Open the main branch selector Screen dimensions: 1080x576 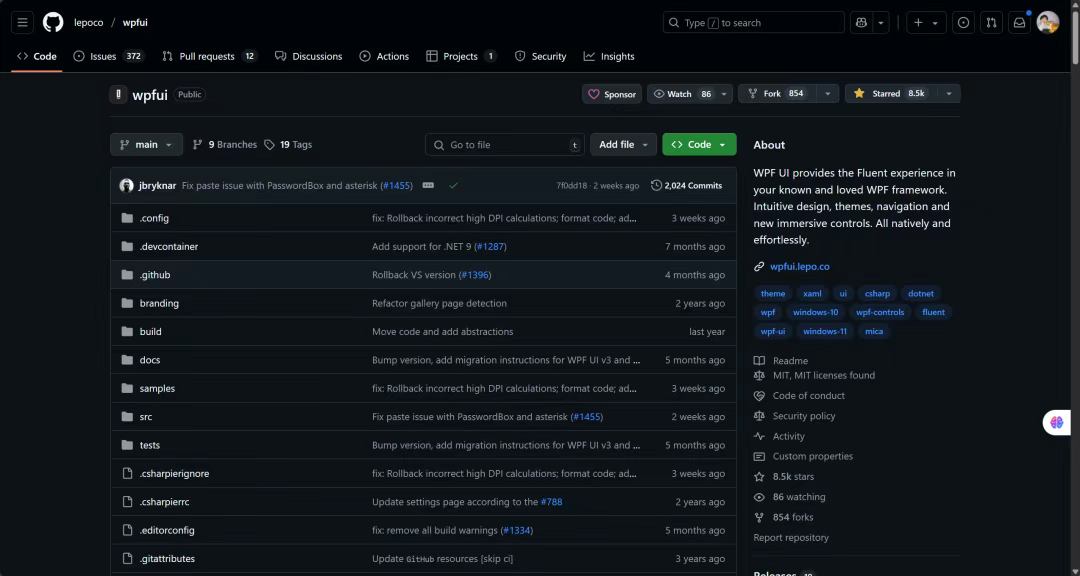point(146,145)
